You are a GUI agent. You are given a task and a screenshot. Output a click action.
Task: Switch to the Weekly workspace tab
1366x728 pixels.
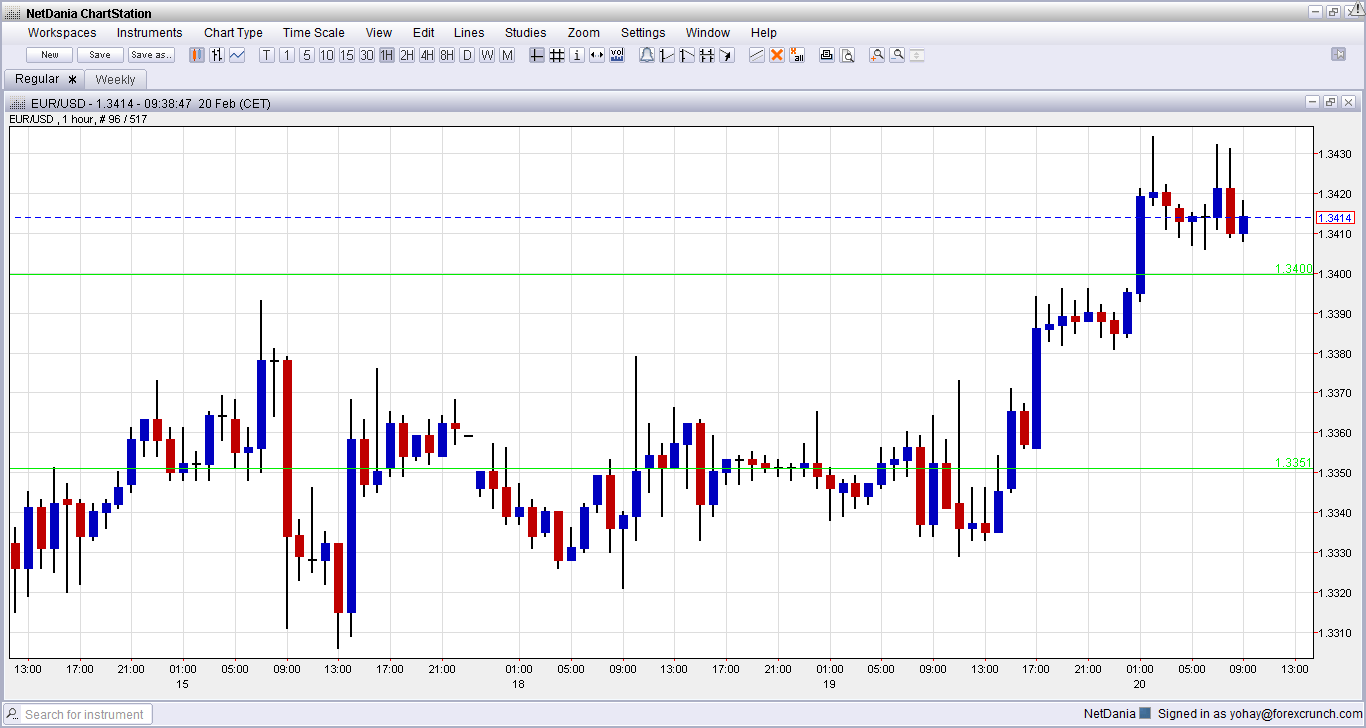click(115, 80)
